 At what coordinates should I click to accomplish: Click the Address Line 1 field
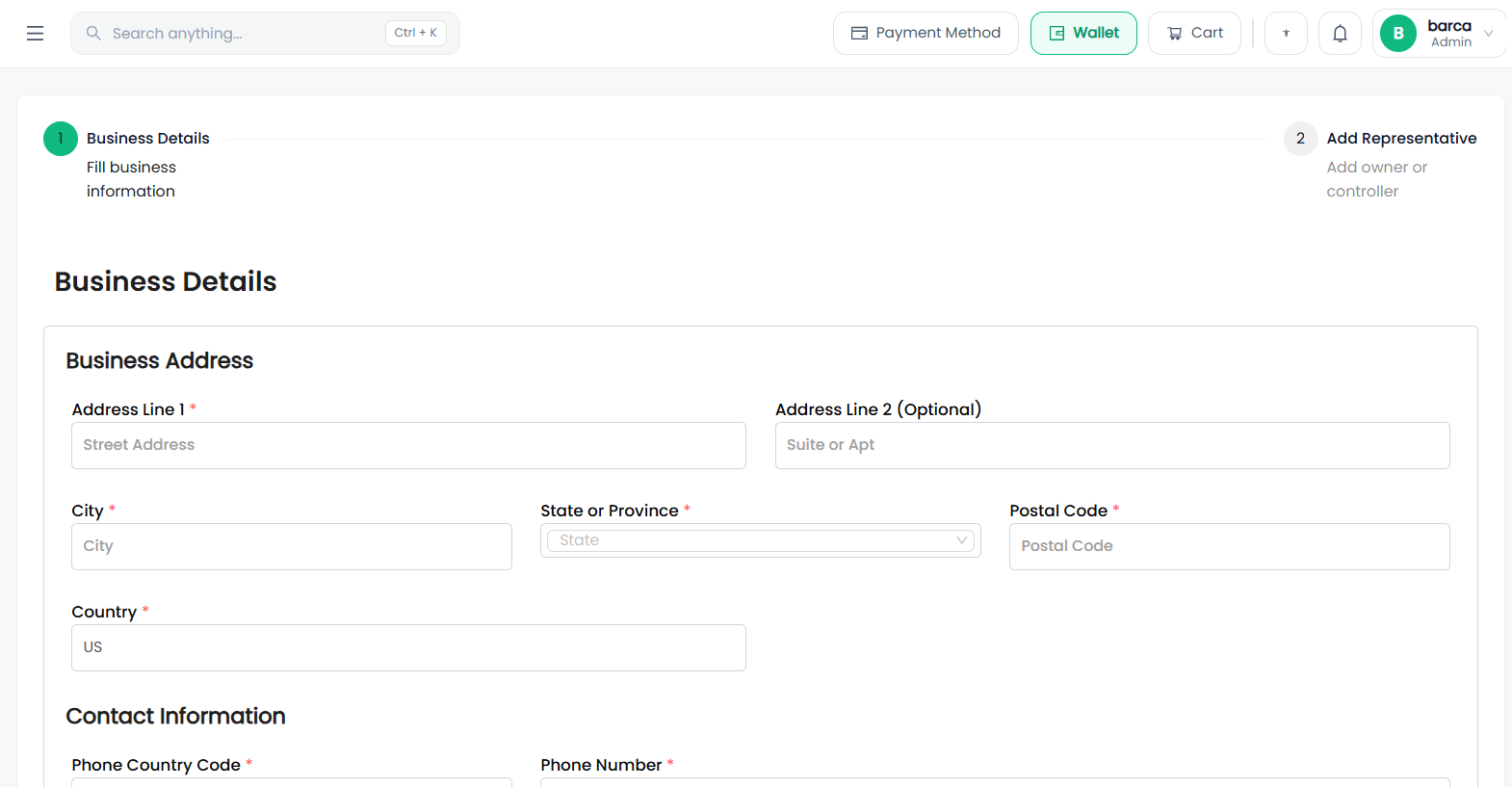(408, 446)
